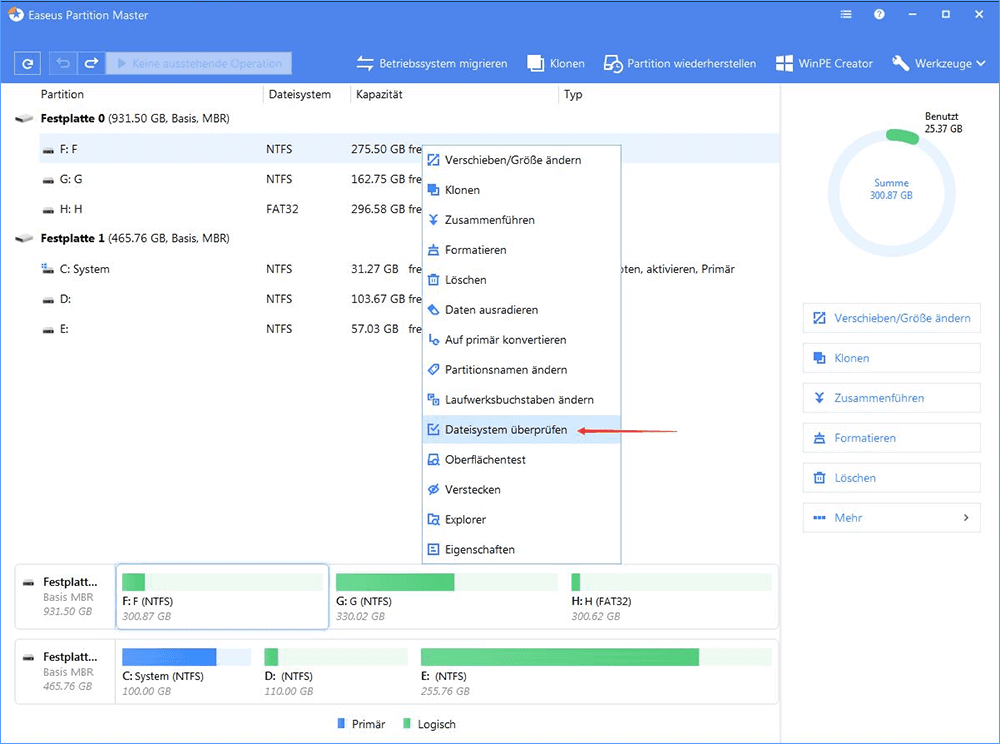This screenshot has height=744, width=1000.
Task: Click Zusammenführen button in right panel
Action: pyautogui.click(x=892, y=398)
